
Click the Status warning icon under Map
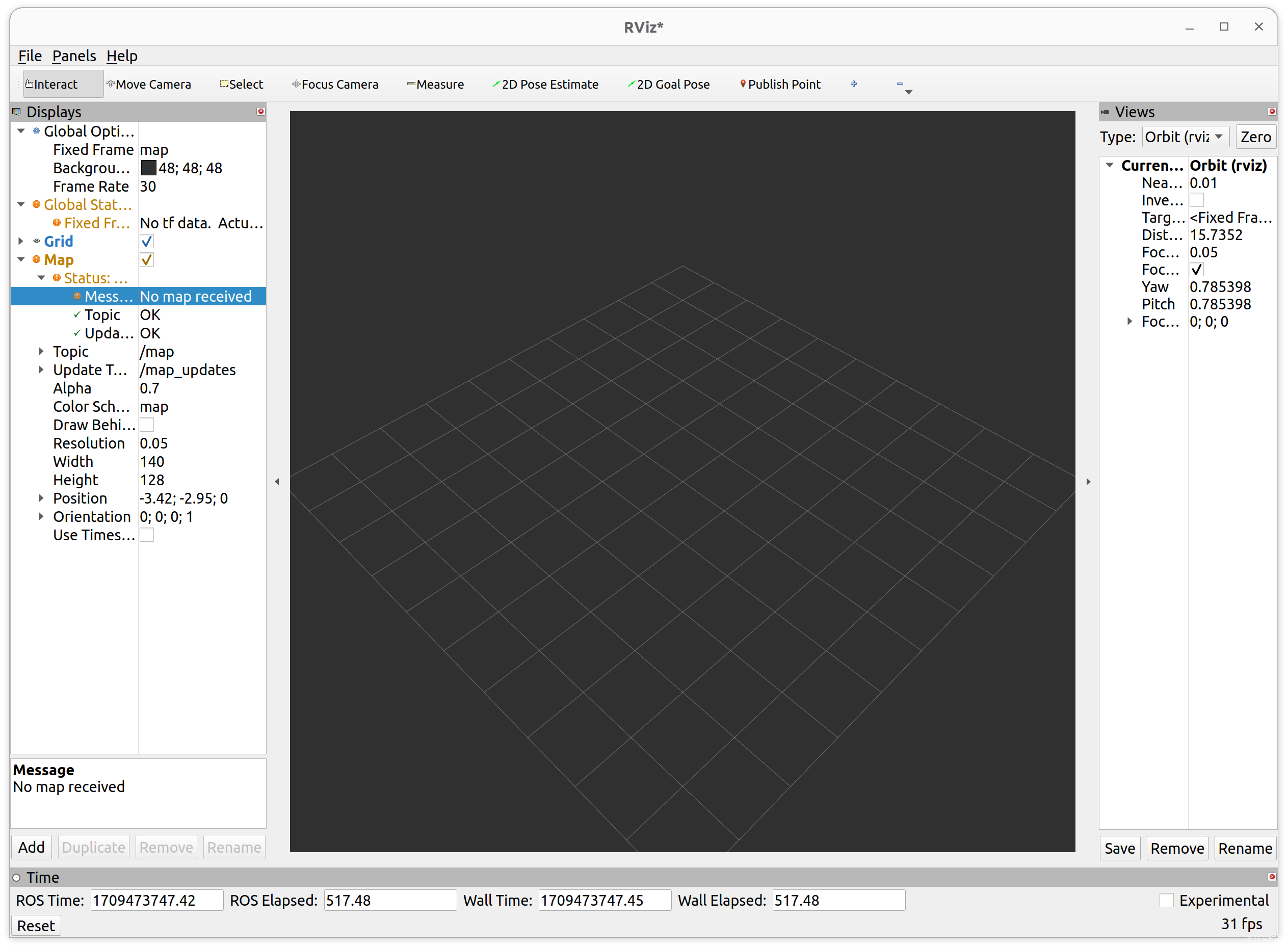(x=57, y=277)
